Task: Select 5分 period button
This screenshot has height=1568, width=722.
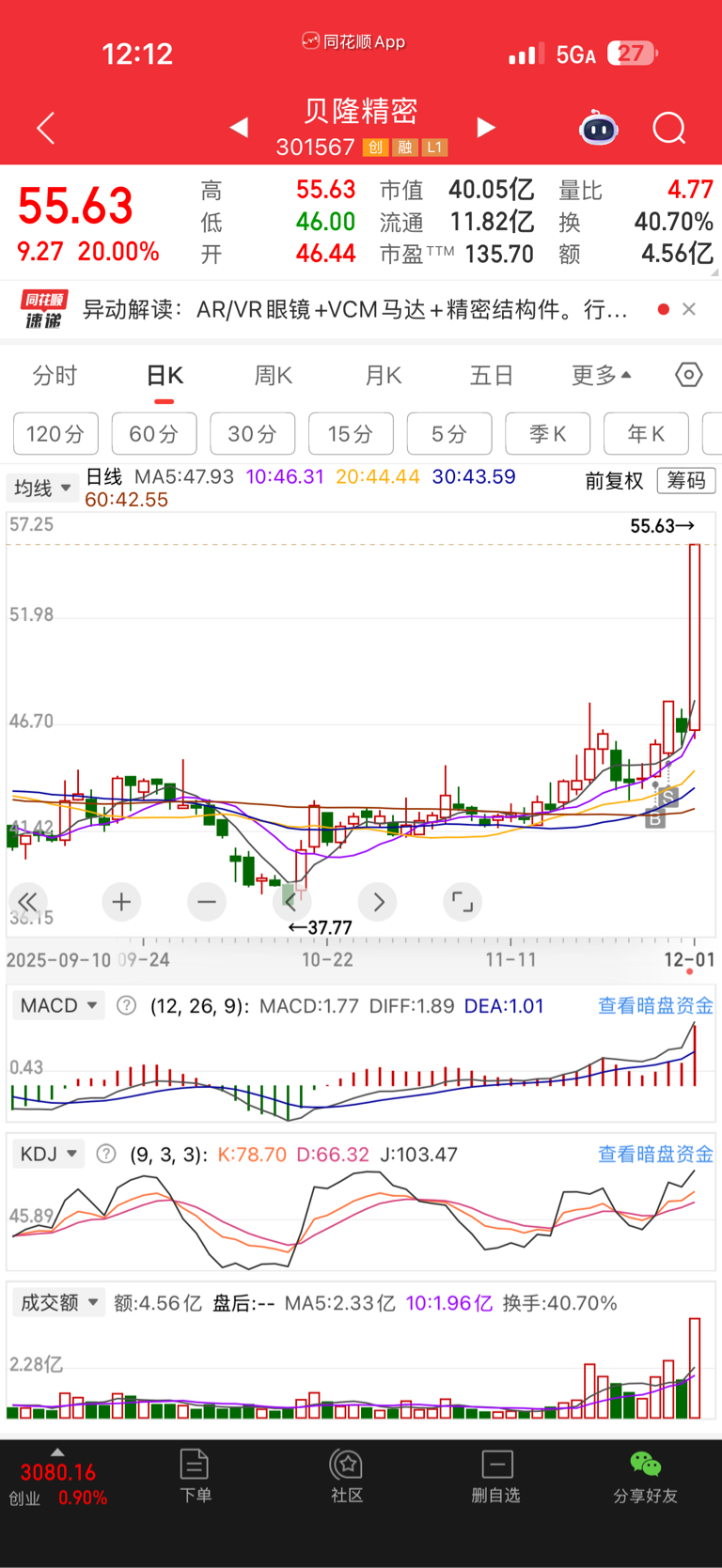Action: click(x=449, y=434)
